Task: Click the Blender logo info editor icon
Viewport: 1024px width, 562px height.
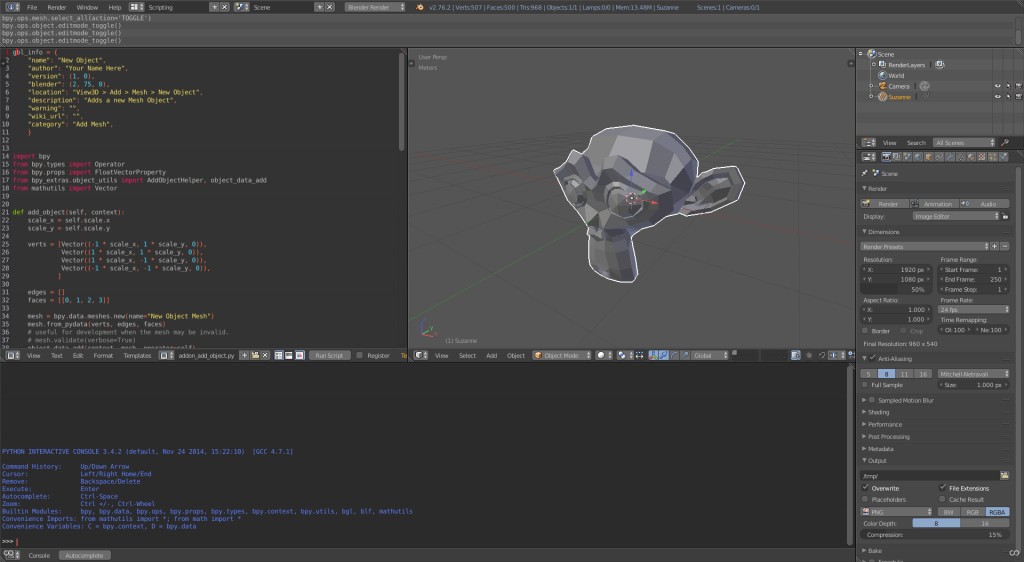Action: pos(10,6)
